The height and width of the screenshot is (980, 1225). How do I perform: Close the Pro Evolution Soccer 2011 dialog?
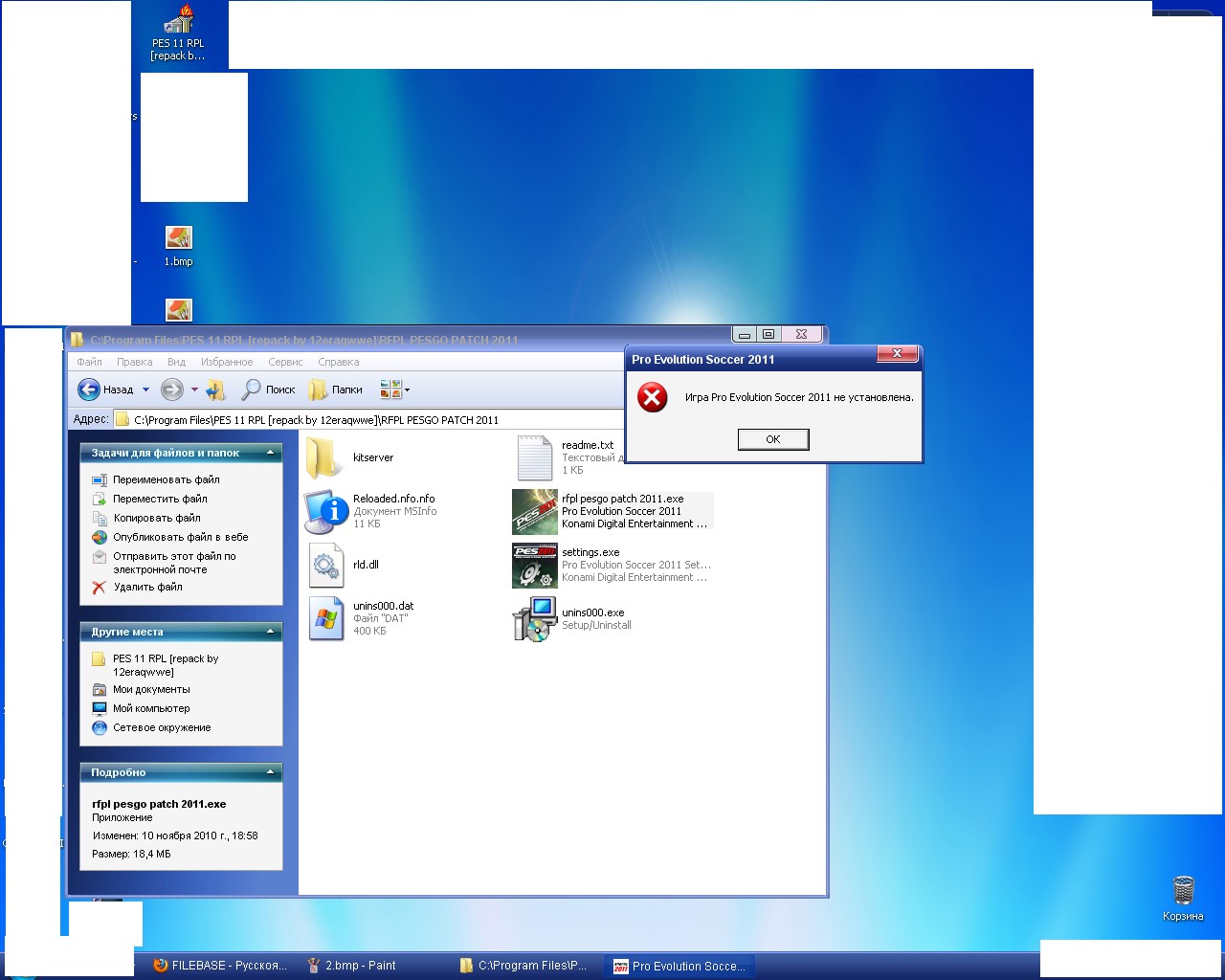tap(897, 354)
